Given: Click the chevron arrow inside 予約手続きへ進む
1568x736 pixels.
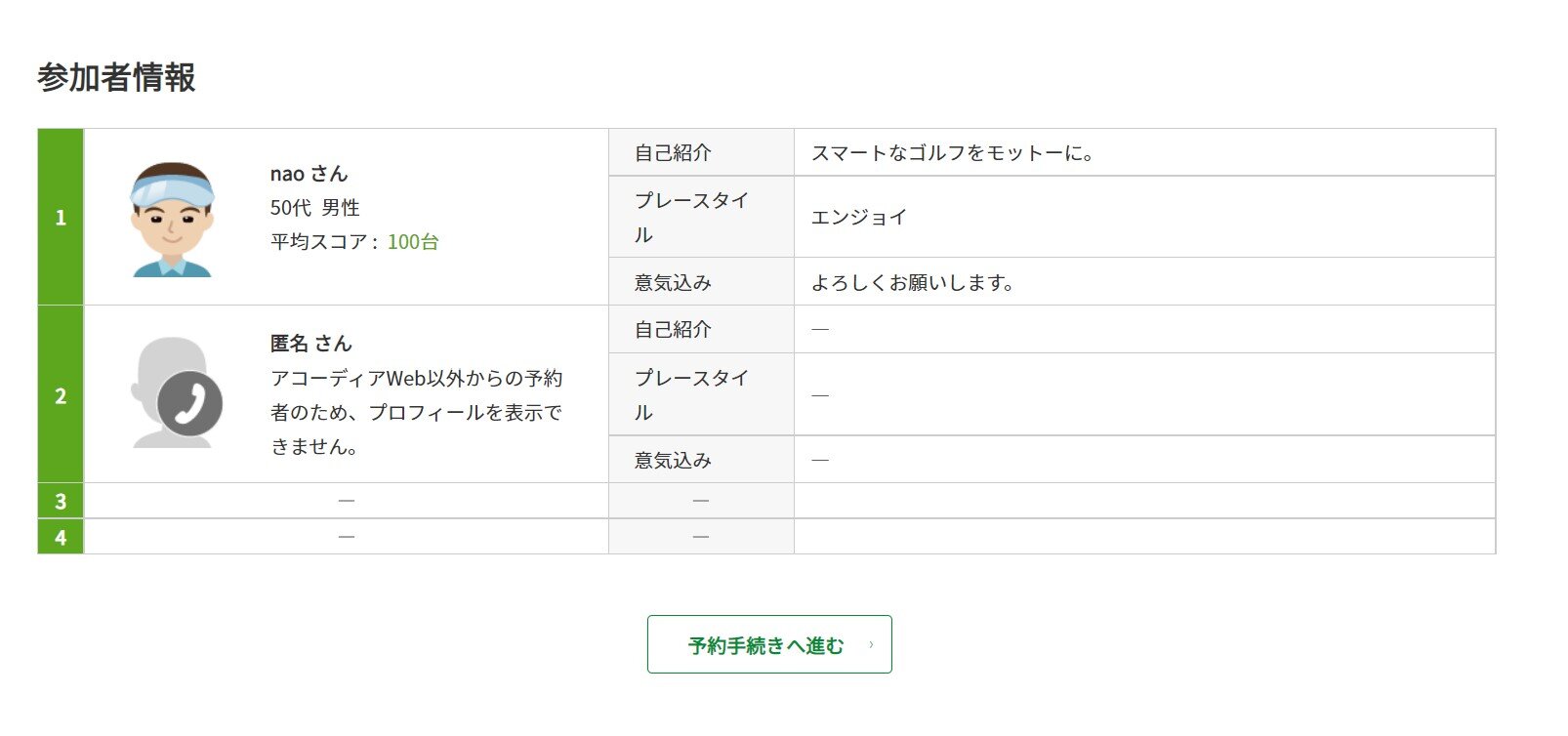Looking at the screenshot, I should [x=871, y=644].
